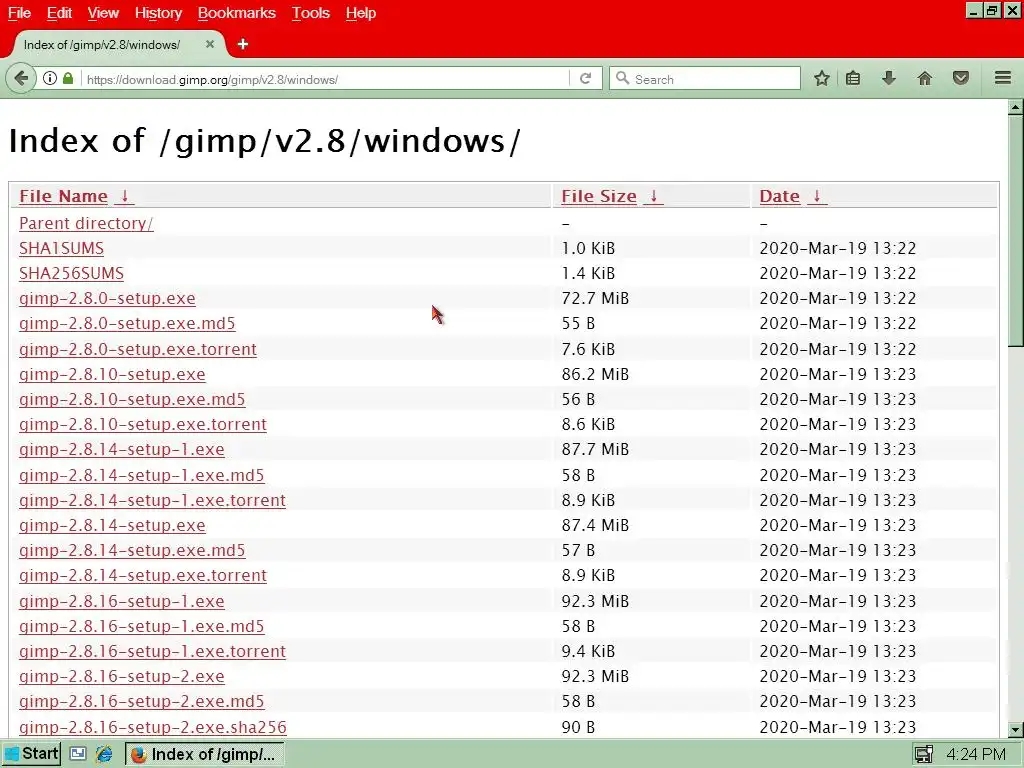The height and width of the screenshot is (768, 1024).
Task: Open the downloads arrow icon
Action: coord(889,79)
